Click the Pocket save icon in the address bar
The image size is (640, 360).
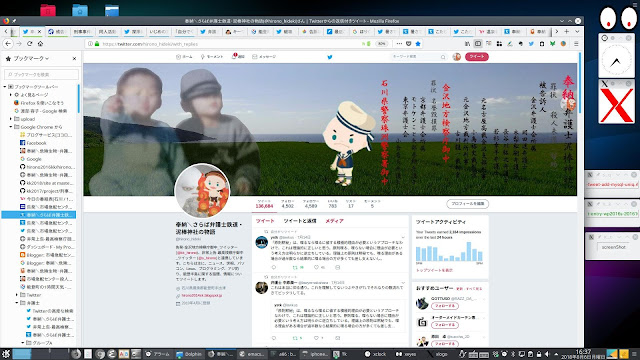[409, 44]
